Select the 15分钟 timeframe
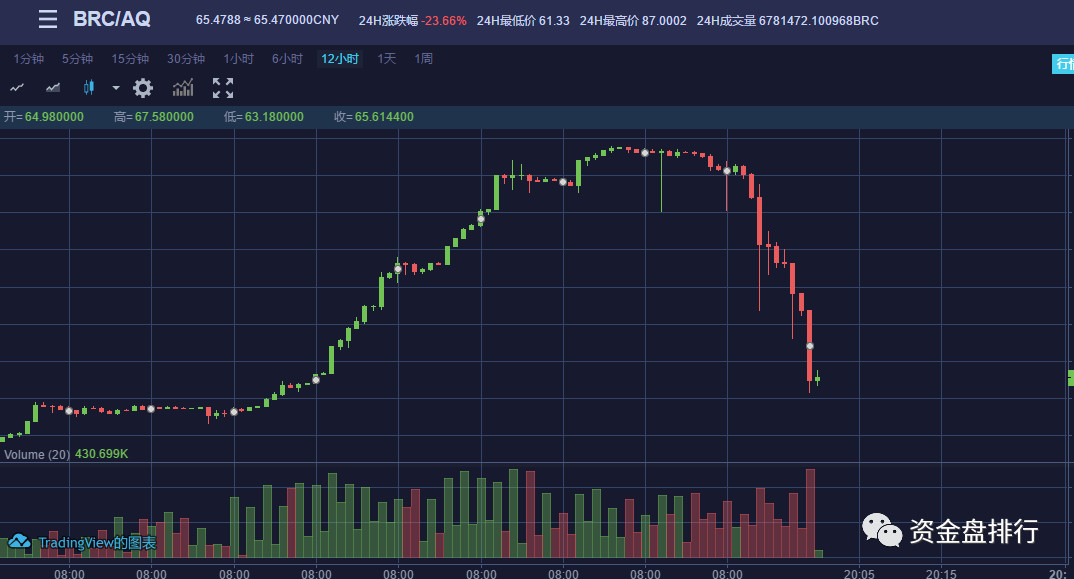 tap(130, 59)
